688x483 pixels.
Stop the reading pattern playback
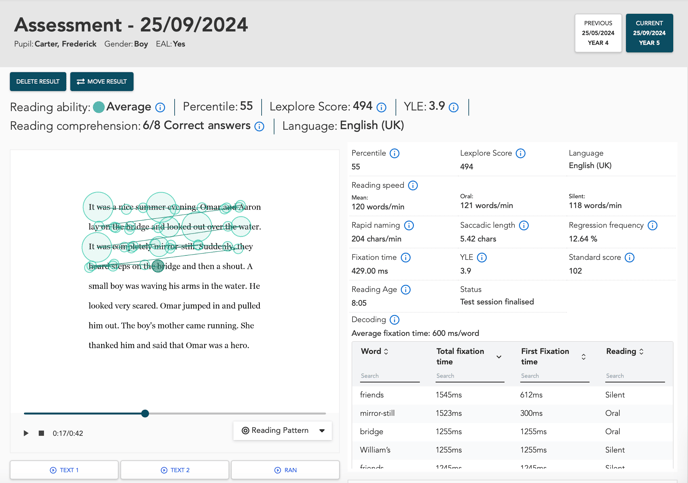click(x=41, y=433)
